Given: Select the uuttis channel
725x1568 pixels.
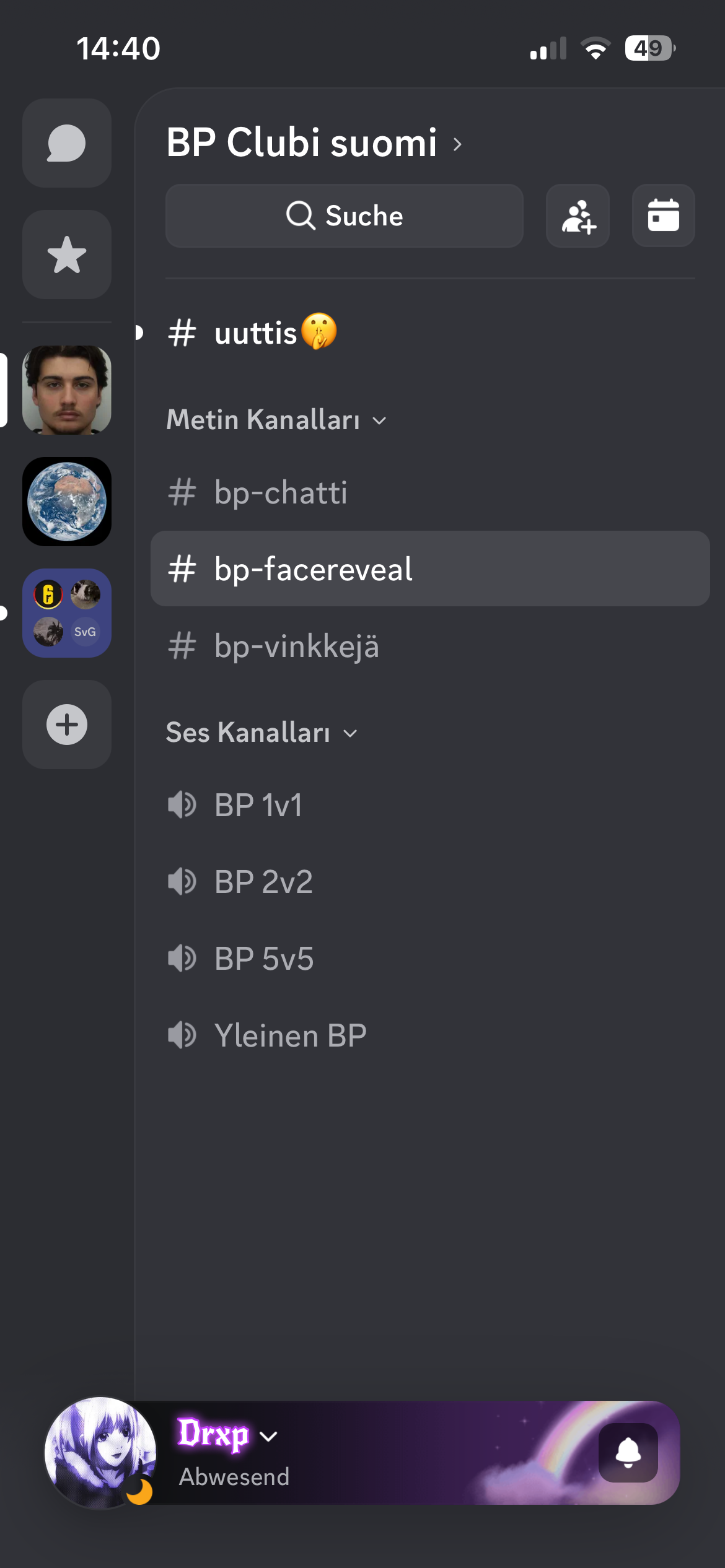Looking at the screenshot, I should pyautogui.click(x=430, y=333).
